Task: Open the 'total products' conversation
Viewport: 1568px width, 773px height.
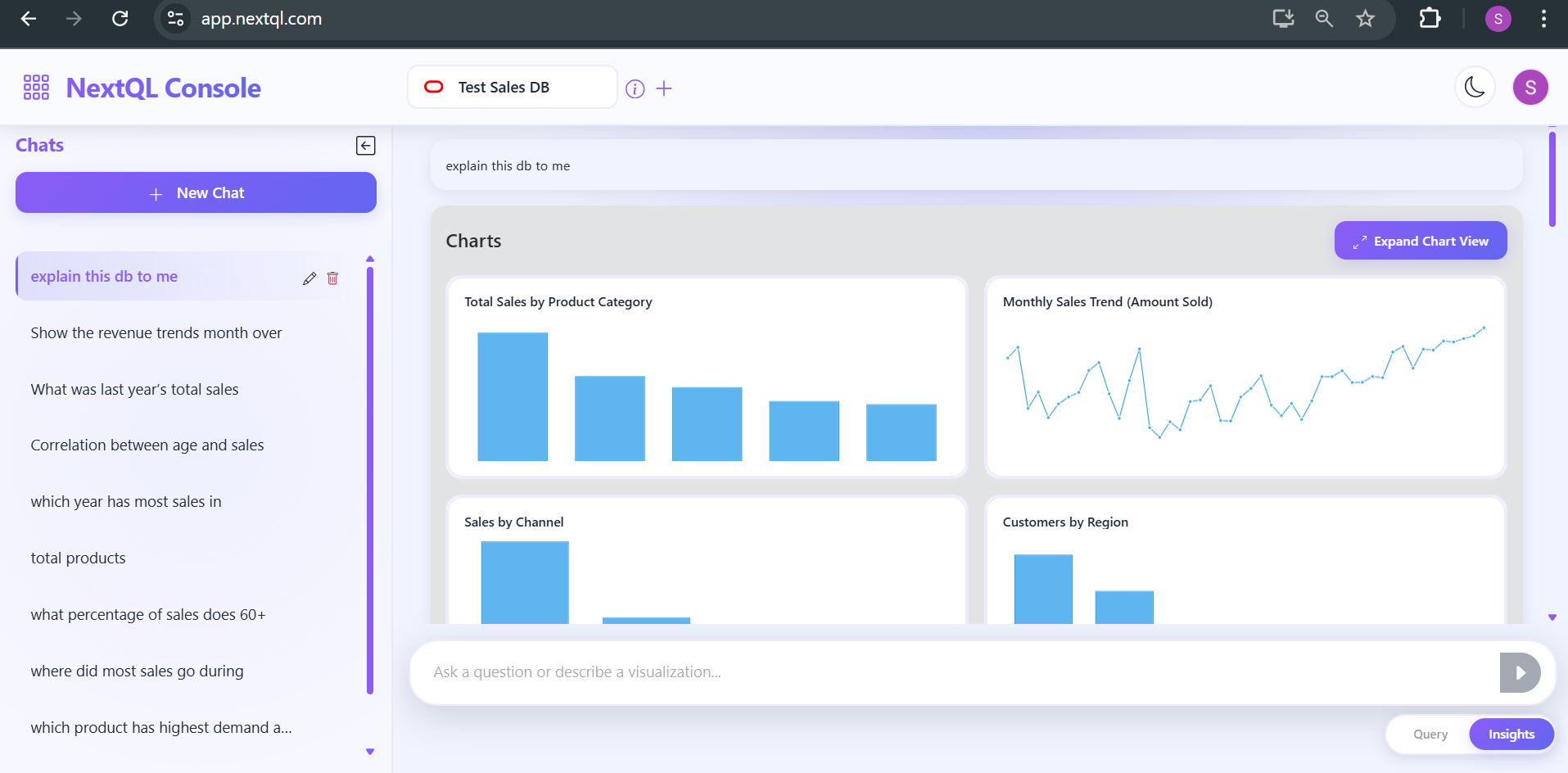Action: (x=78, y=558)
